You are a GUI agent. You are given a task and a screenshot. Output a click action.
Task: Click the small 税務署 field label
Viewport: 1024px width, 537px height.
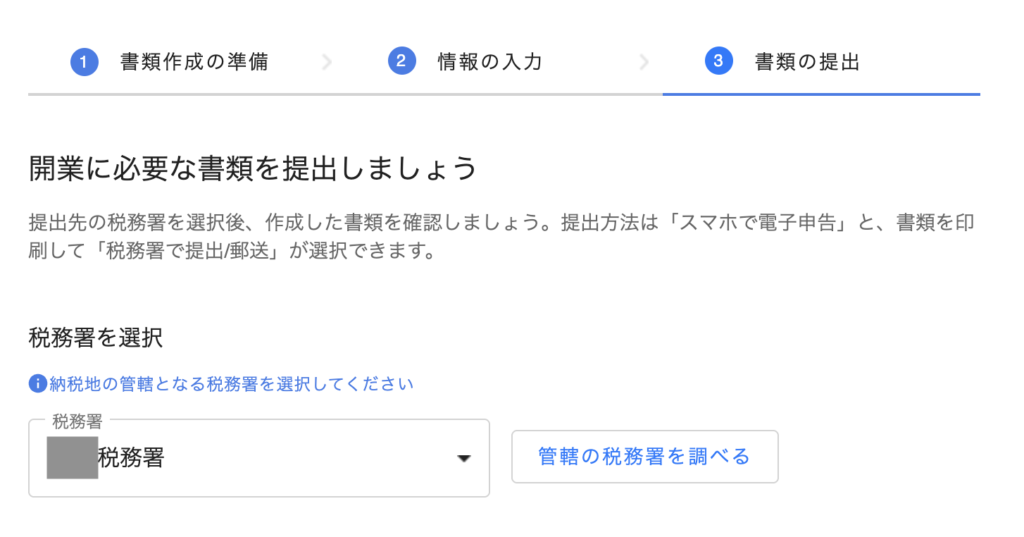78,421
